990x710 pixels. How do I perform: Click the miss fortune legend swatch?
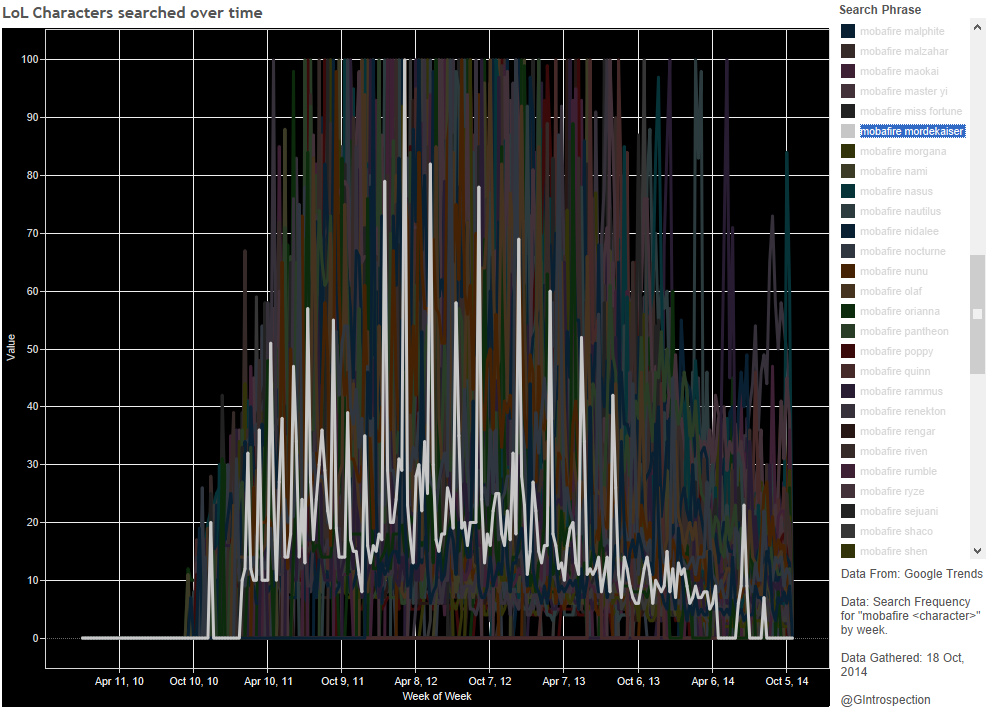pyautogui.click(x=848, y=111)
